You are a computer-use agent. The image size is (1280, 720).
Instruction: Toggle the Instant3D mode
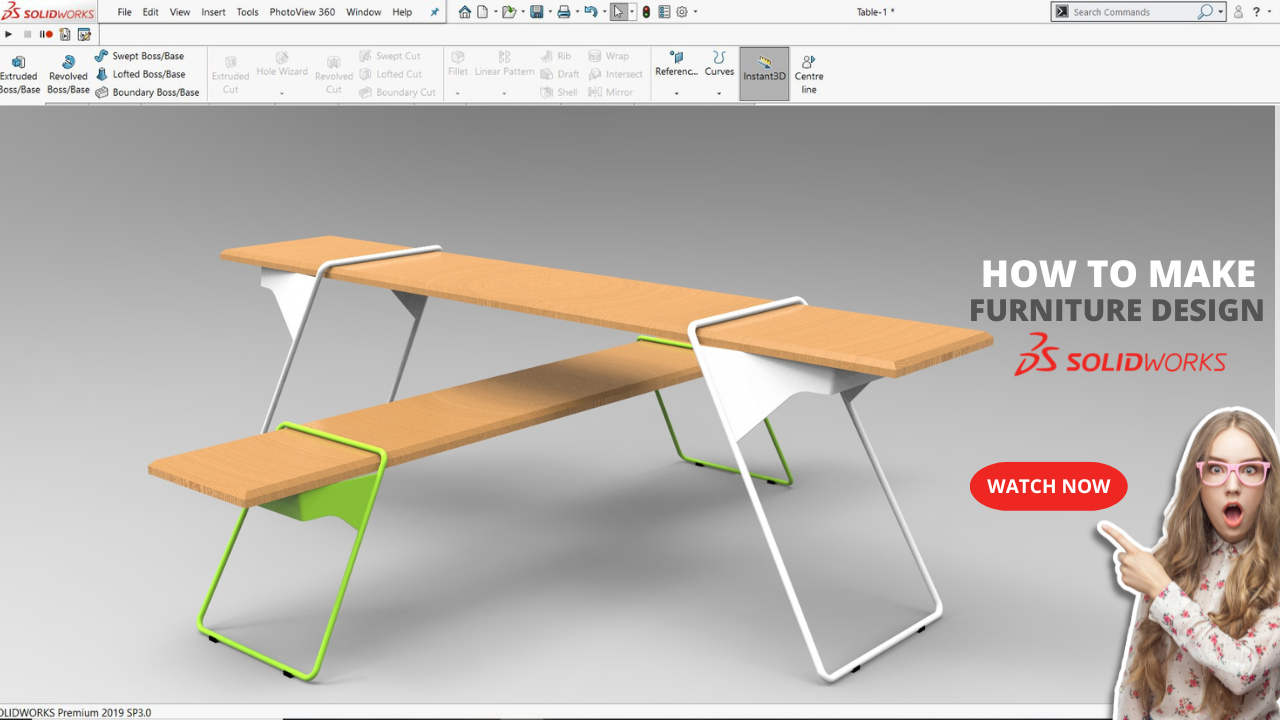pyautogui.click(x=764, y=73)
